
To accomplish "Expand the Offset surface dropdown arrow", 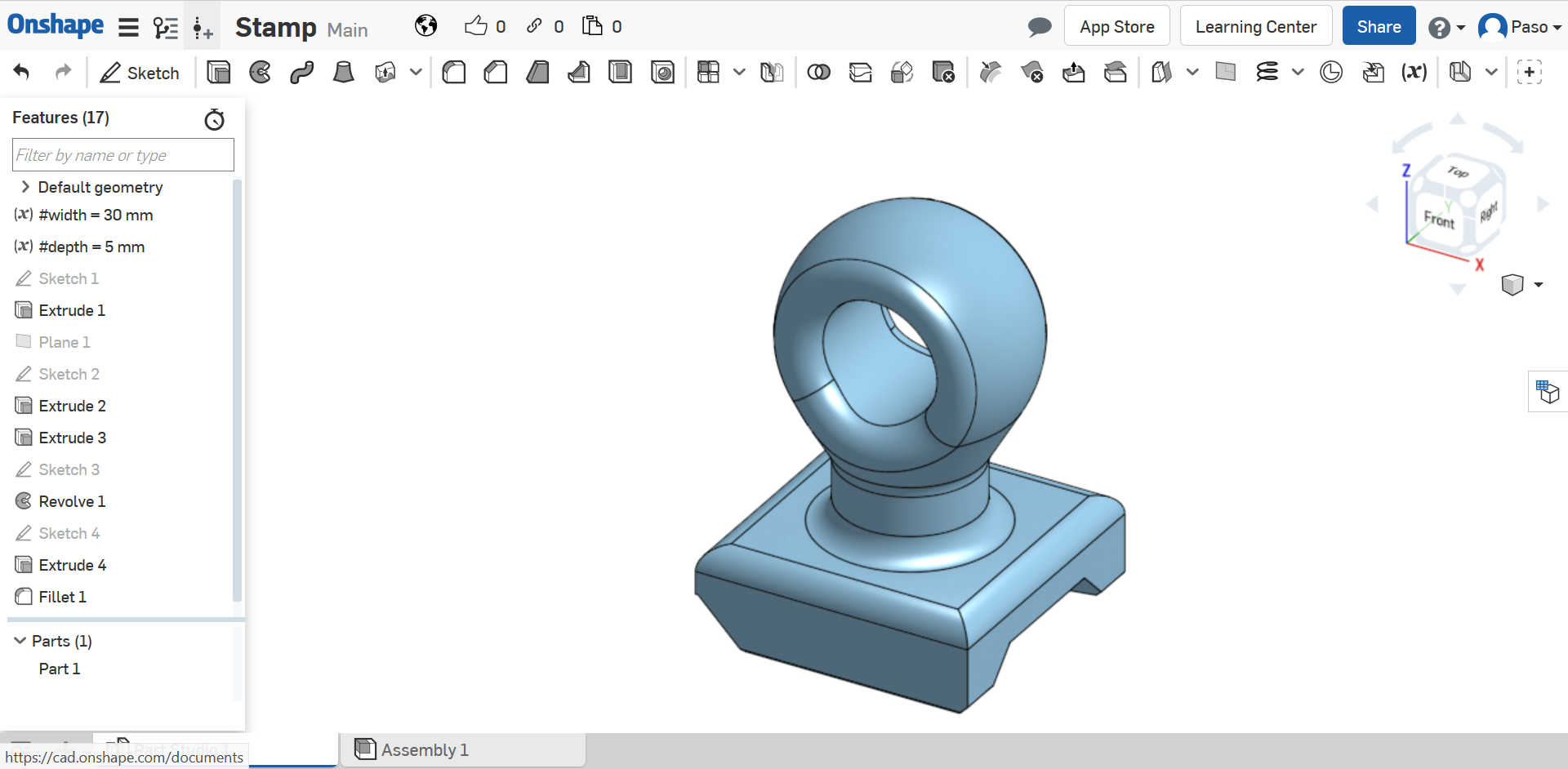I will 1192,72.
